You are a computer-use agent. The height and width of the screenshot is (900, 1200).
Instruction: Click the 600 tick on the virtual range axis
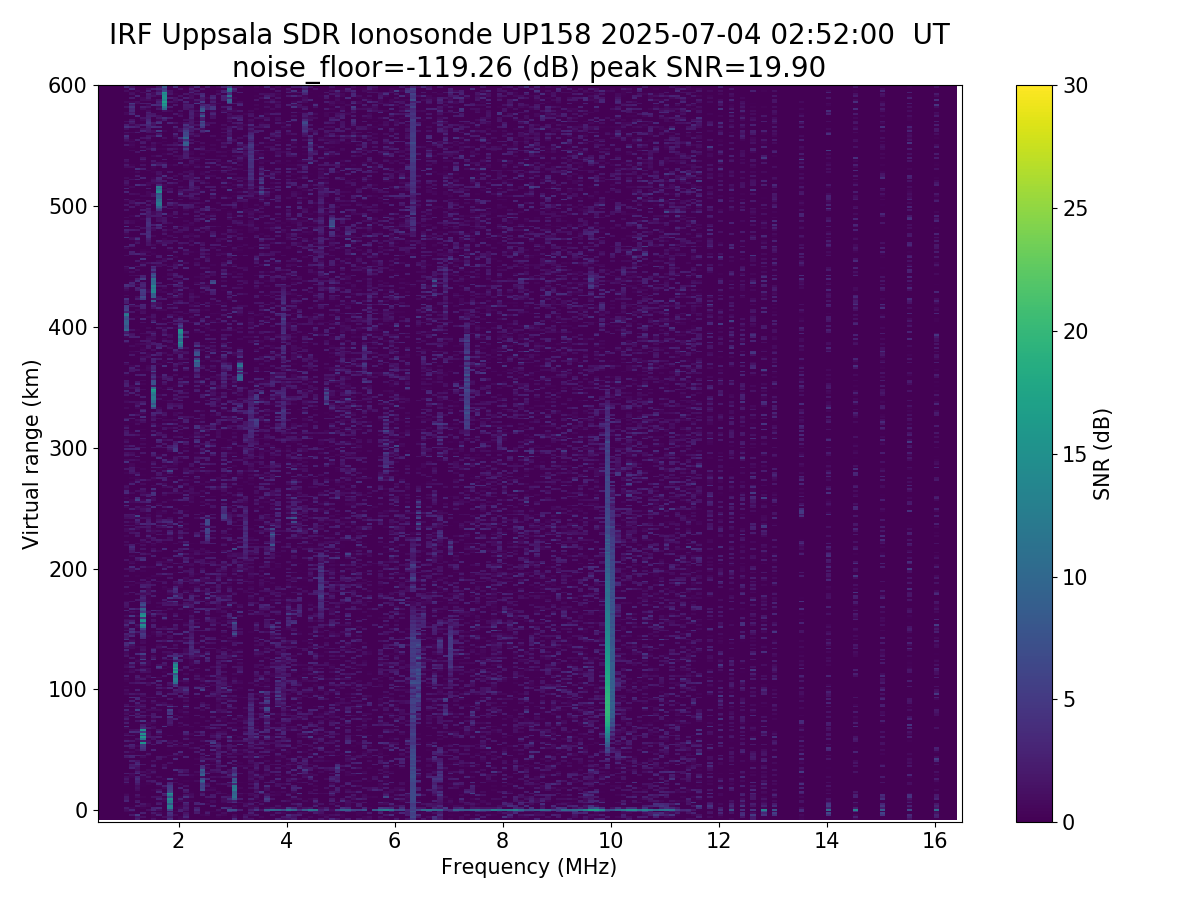(68, 86)
